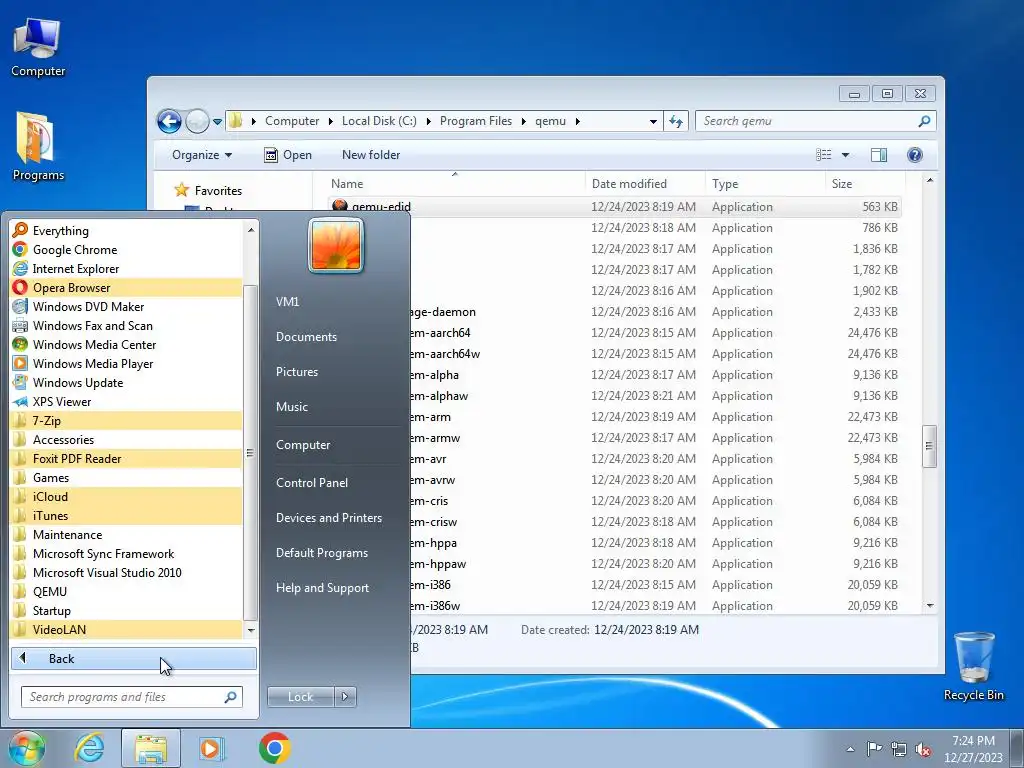This screenshot has height=768, width=1024.
Task: Click the Lock button
Action: click(x=300, y=697)
